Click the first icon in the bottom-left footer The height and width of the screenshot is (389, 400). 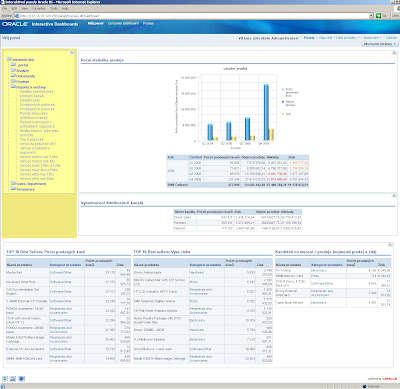pyautogui.click(x=5, y=379)
